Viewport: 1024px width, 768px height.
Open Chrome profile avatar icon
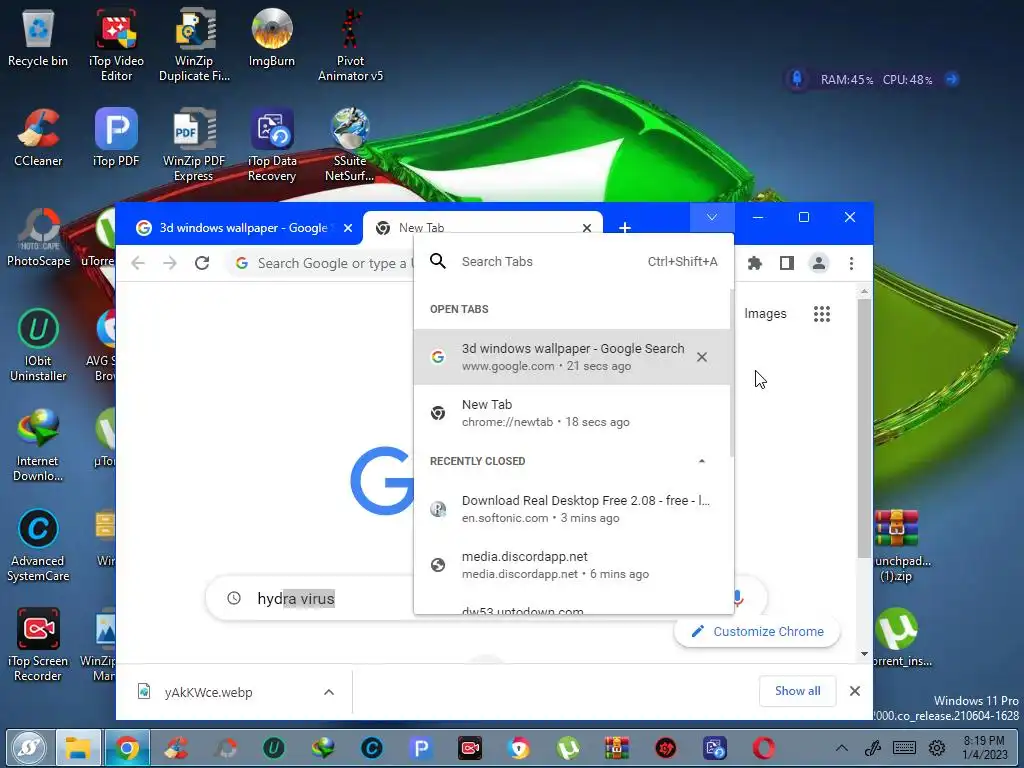pyautogui.click(x=819, y=263)
